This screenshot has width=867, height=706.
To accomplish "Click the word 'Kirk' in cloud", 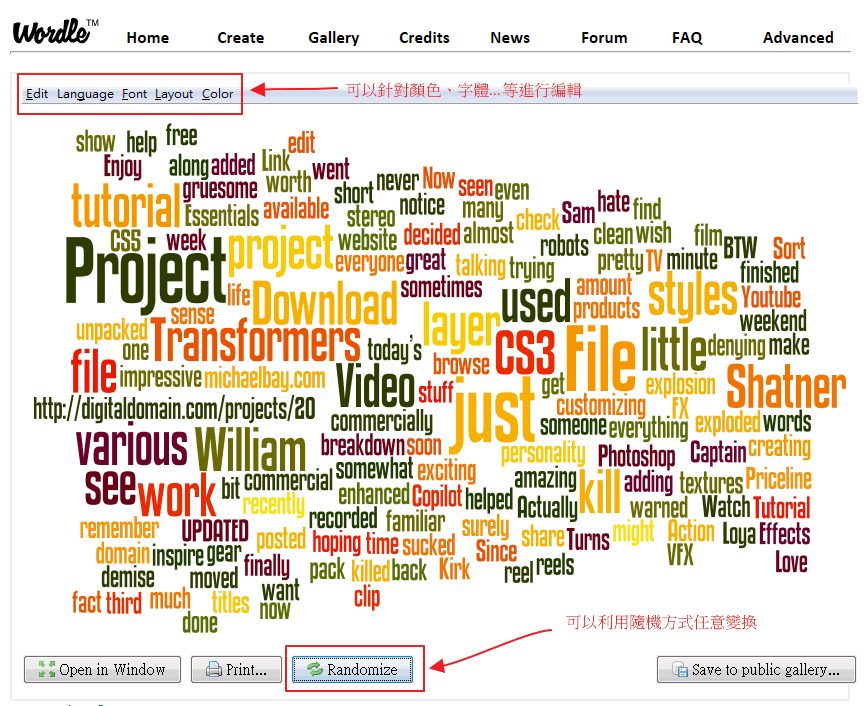I will tap(454, 569).
